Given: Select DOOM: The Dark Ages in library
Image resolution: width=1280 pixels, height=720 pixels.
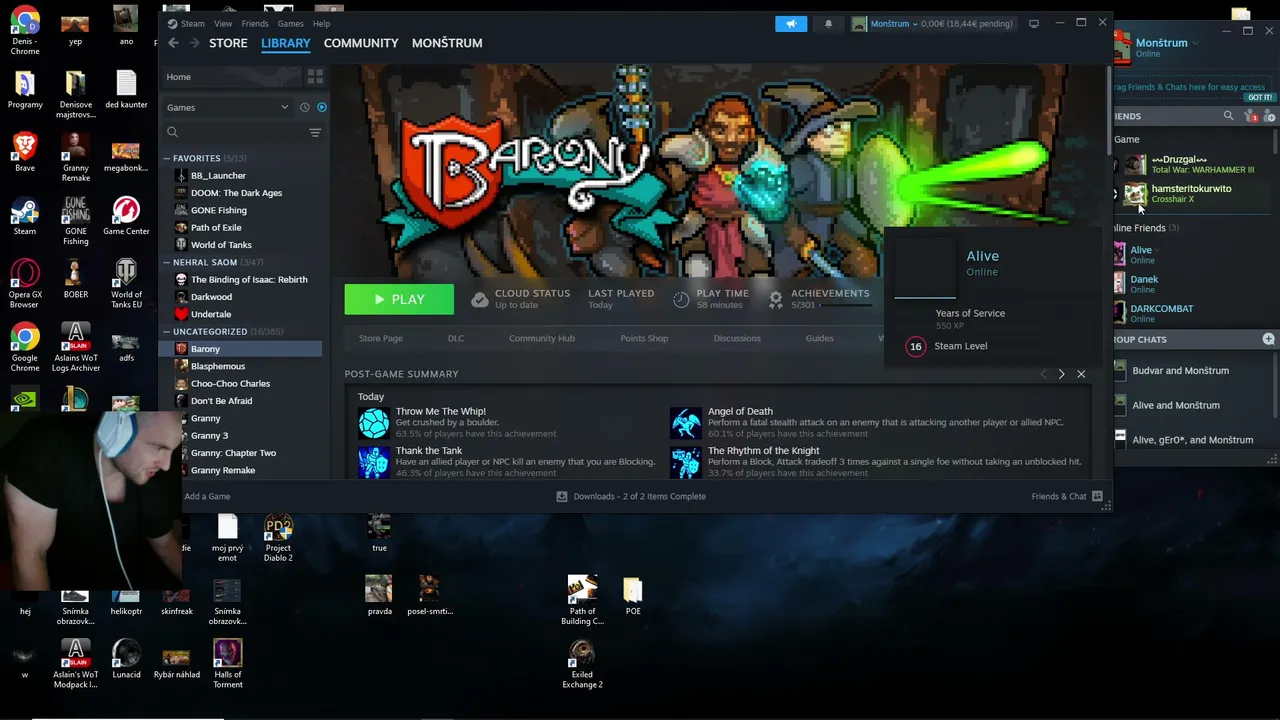Looking at the screenshot, I should coord(236,193).
